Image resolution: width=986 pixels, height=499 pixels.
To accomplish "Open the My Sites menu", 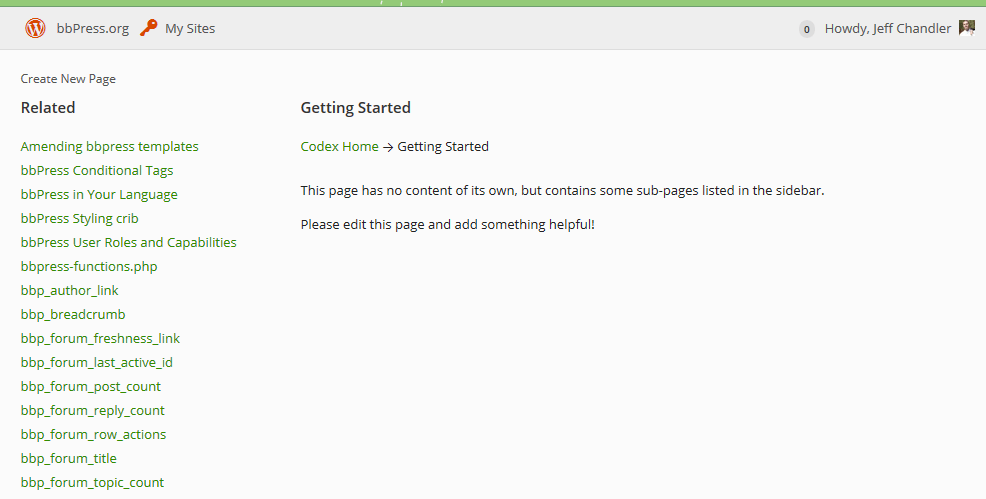I will [x=190, y=28].
